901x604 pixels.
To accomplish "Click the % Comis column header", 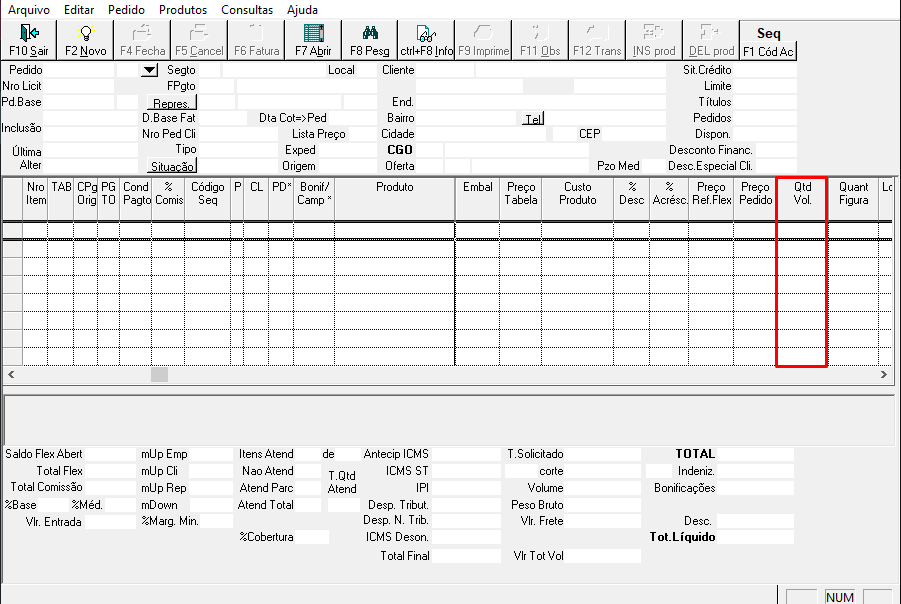I will 168,199.
